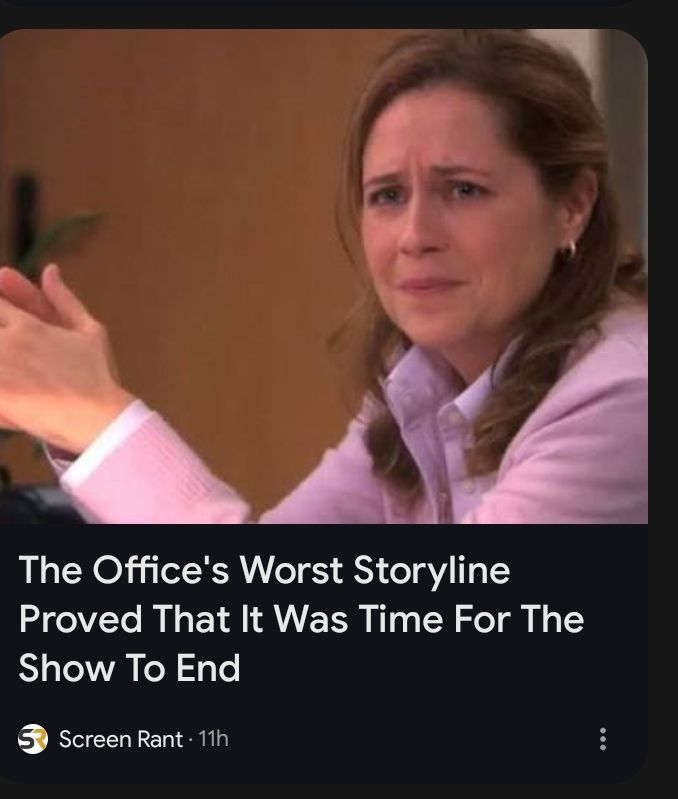Open the three-dot more options menu
Viewport: 678px width, 799px height.
click(603, 738)
